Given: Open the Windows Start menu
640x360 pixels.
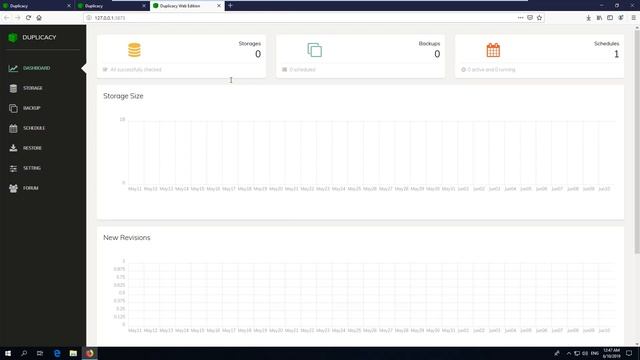Looking at the screenshot, I should pyautogui.click(x=8, y=353).
